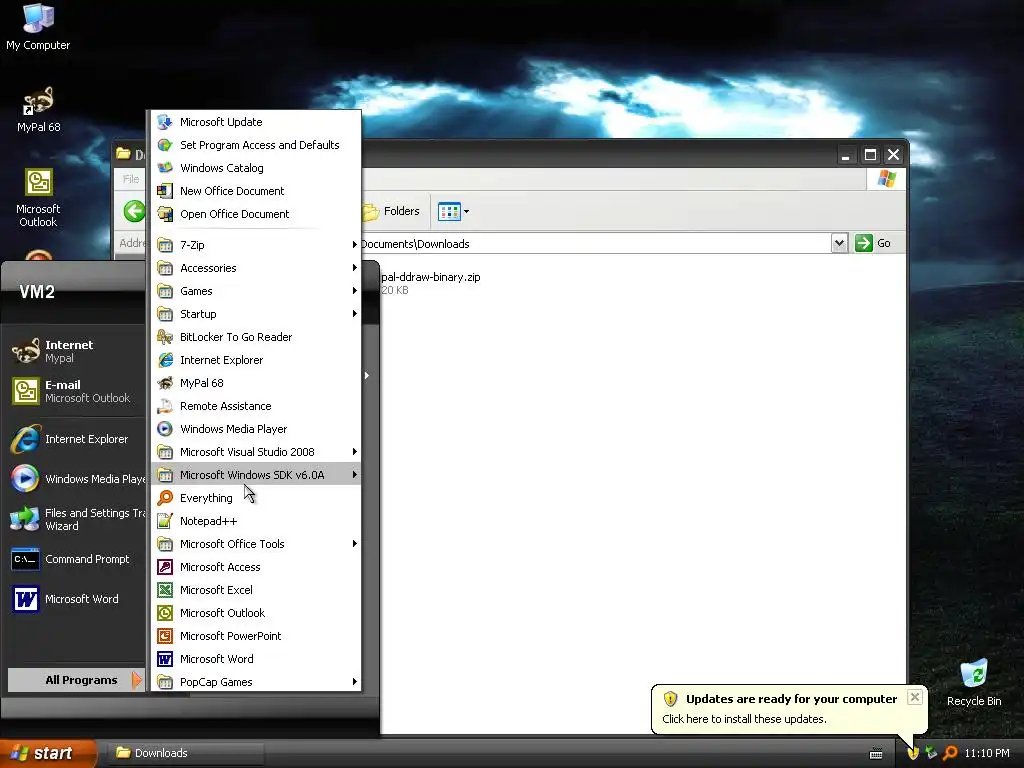Image resolution: width=1024 pixels, height=768 pixels.
Task: Open Microsoft Access
Action: point(255,567)
